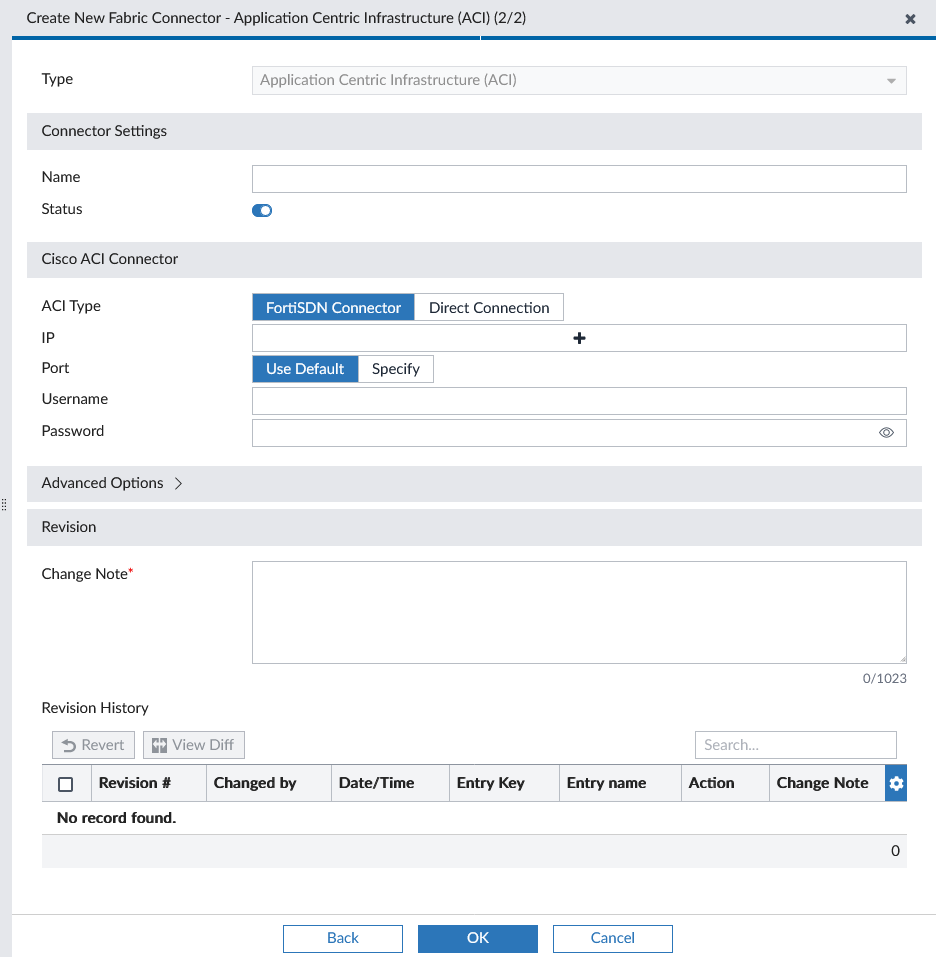Open the Type dropdown
936x957 pixels.
pyautogui.click(x=890, y=80)
